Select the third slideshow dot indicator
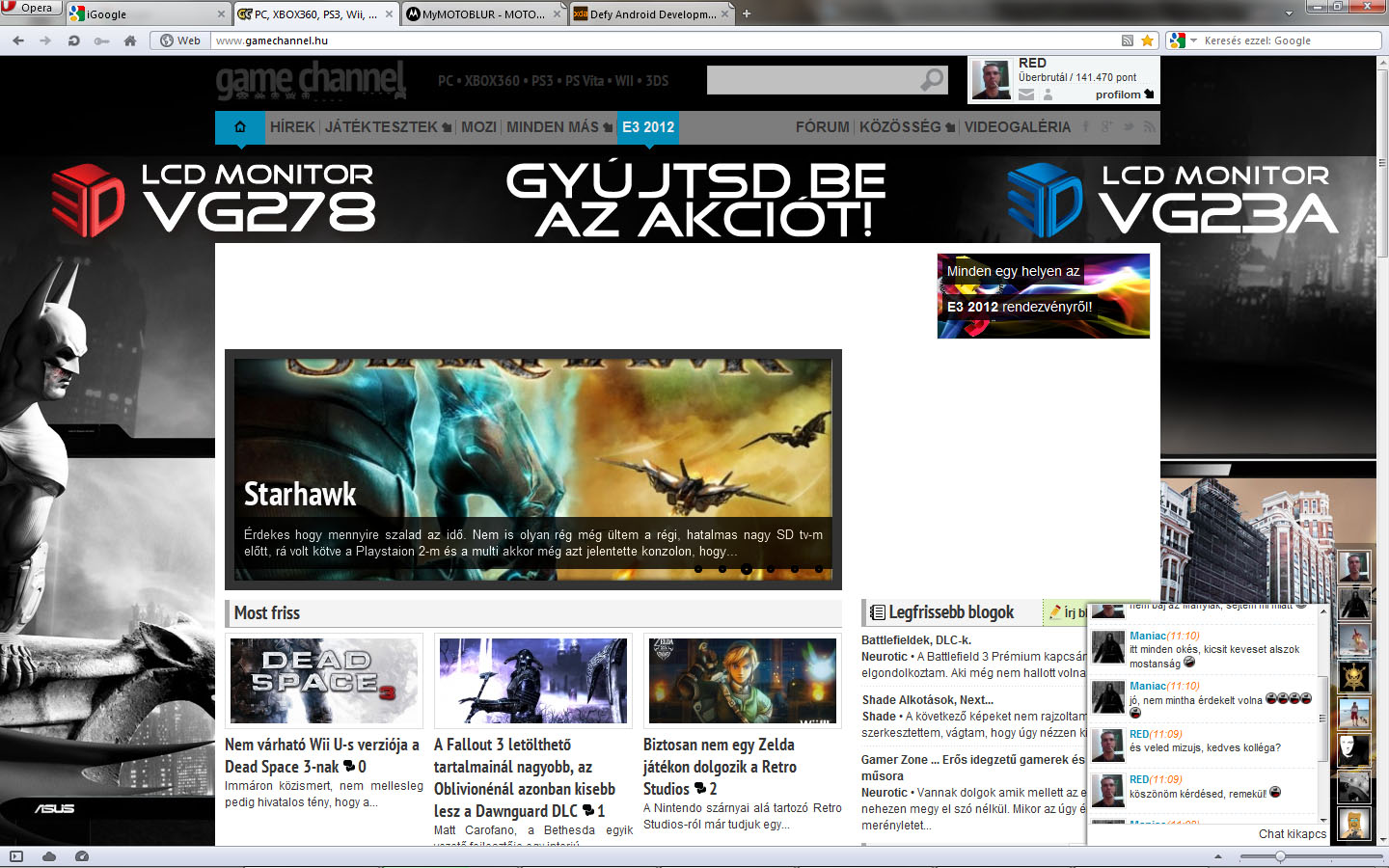 [746, 569]
